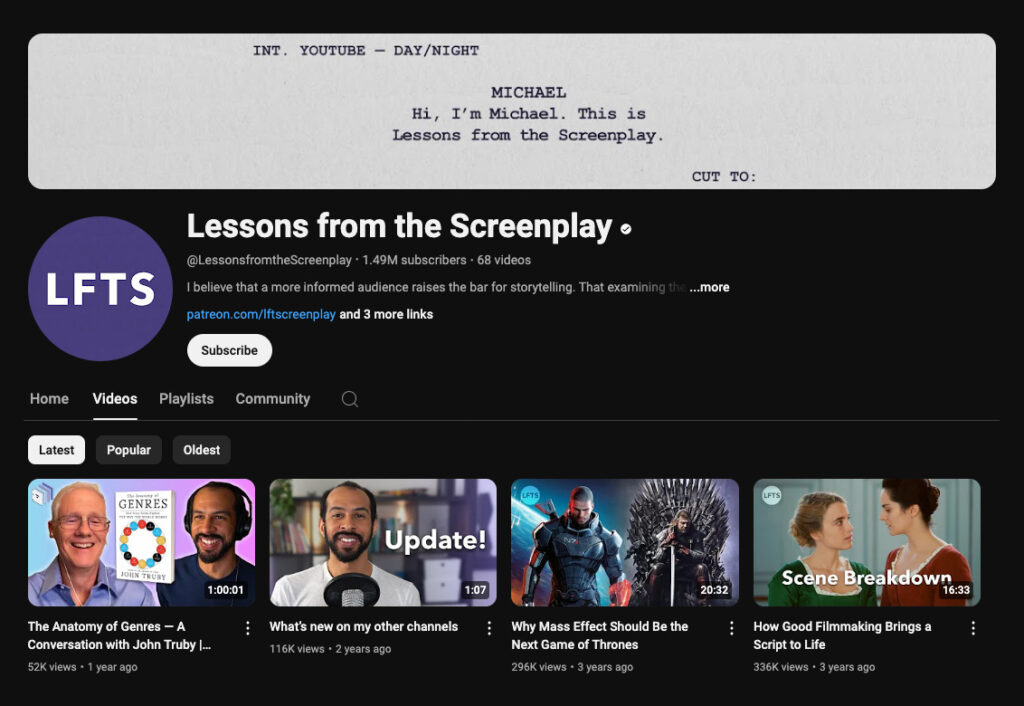
Task: Click the 16:33 duration badge
Action: coord(955,590)
